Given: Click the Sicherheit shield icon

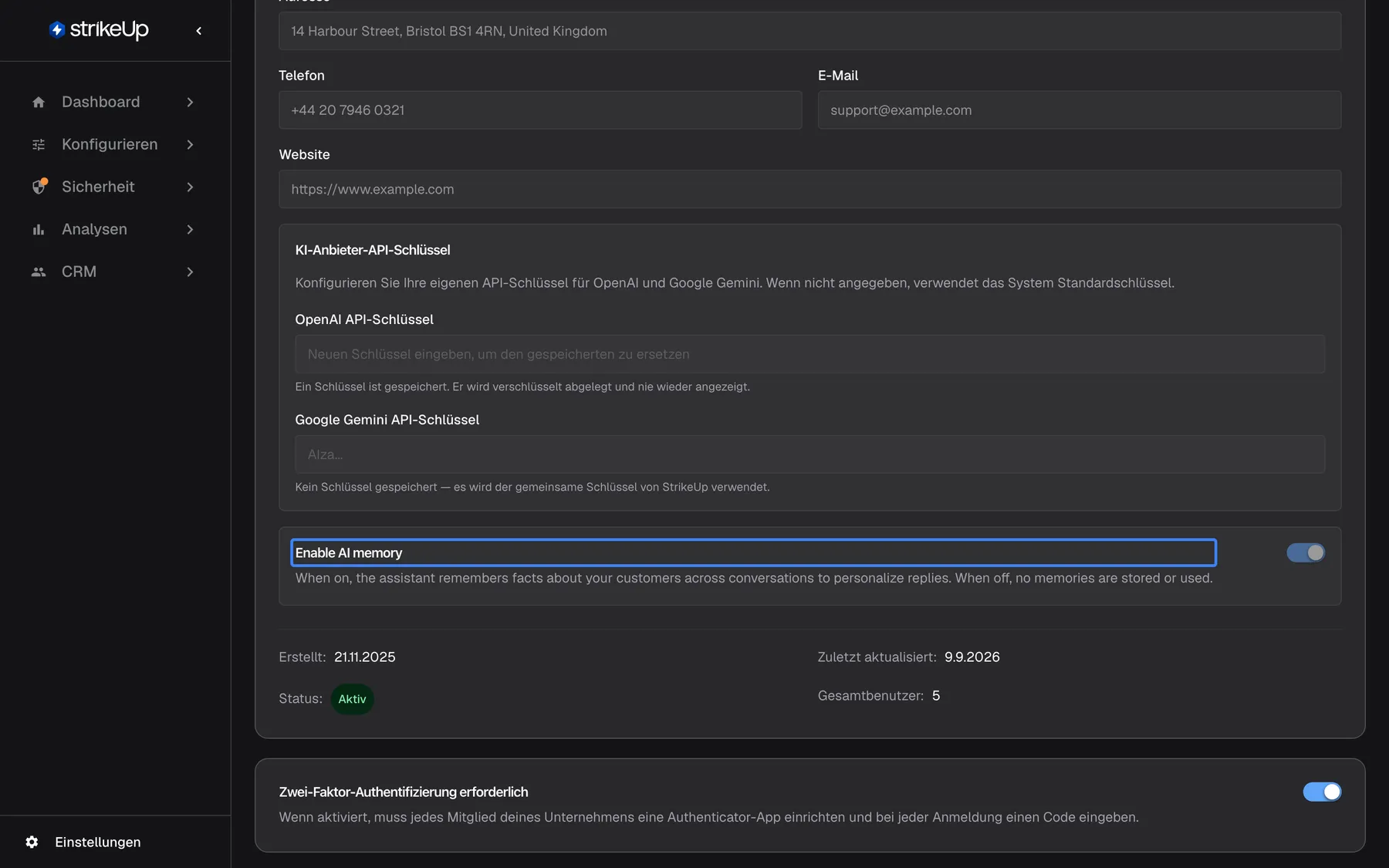Looking at the screenshot, I should pos(39,187).
